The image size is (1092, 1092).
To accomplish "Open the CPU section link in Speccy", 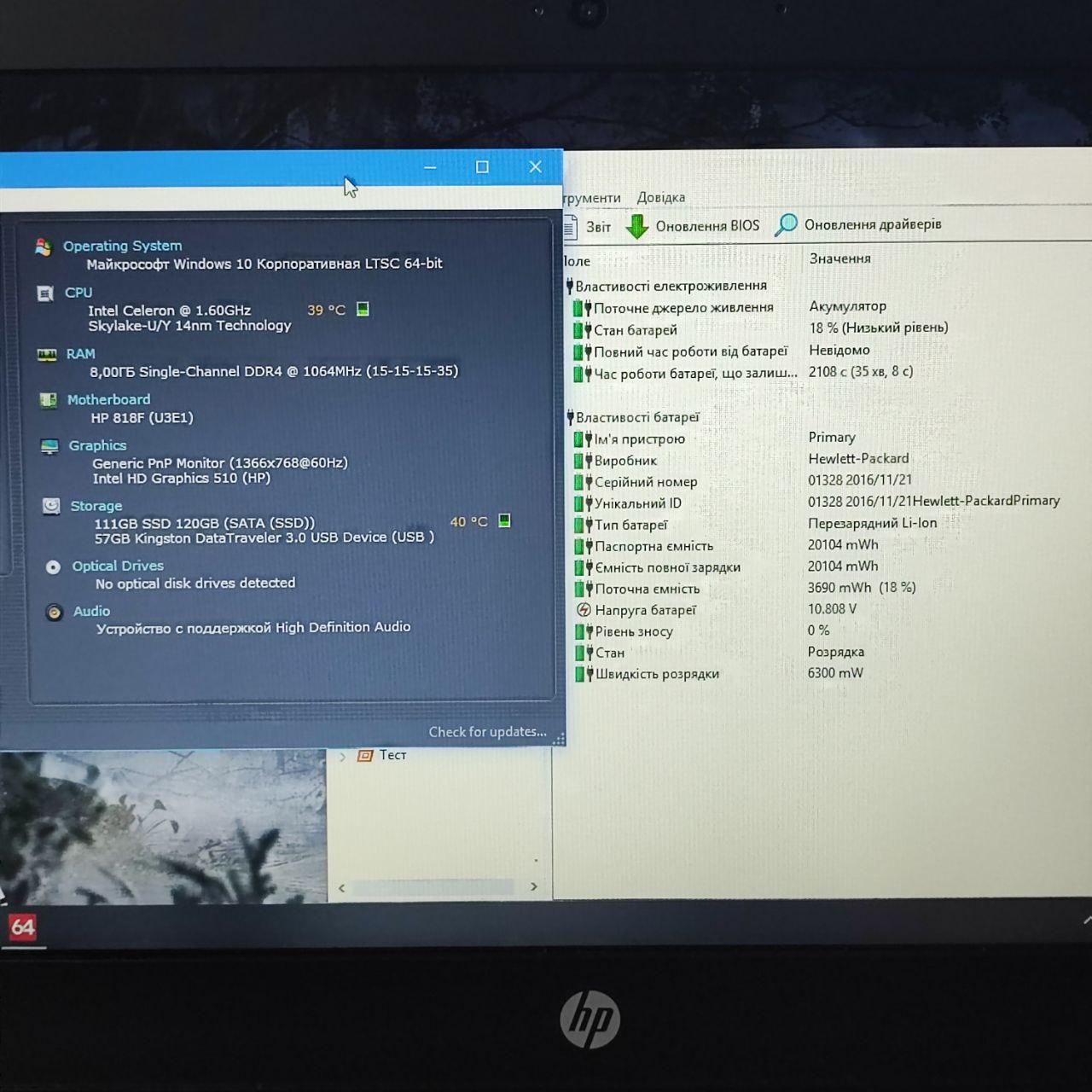I will [78, 293].
